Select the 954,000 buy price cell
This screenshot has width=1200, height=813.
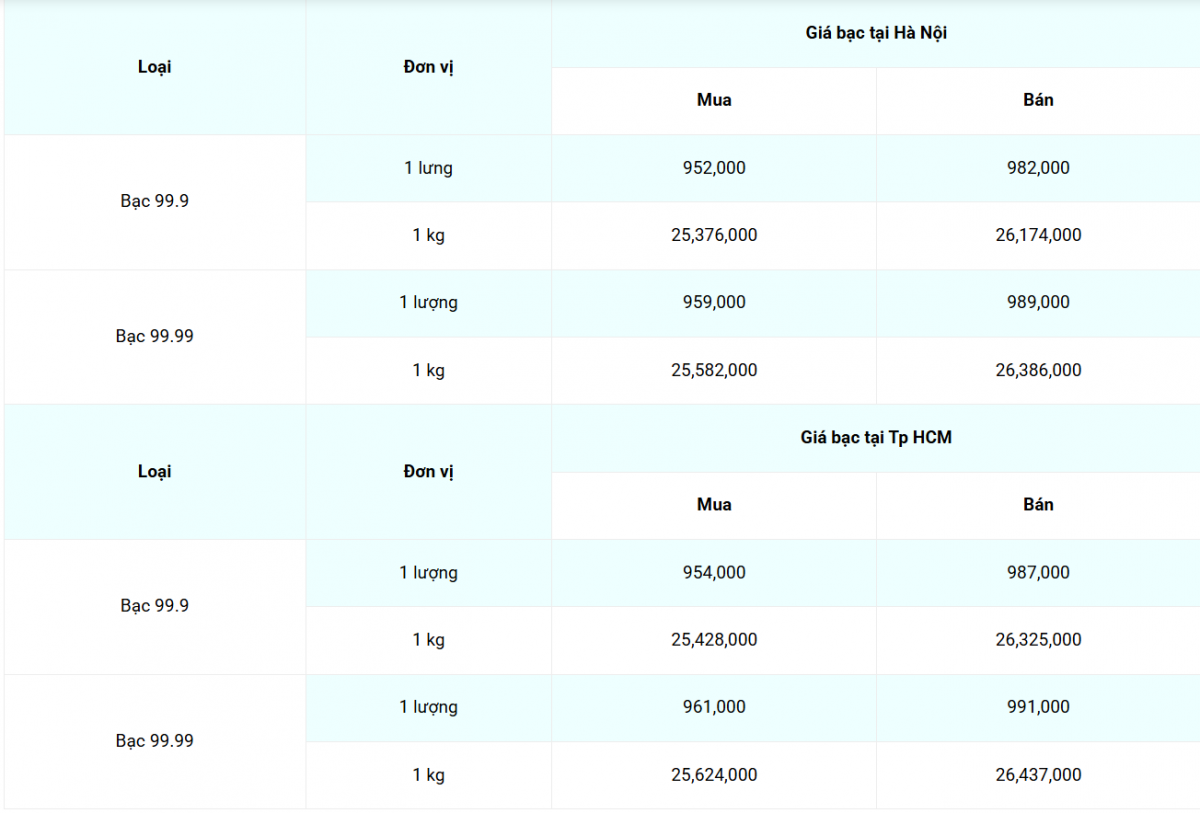click(714, 572)
